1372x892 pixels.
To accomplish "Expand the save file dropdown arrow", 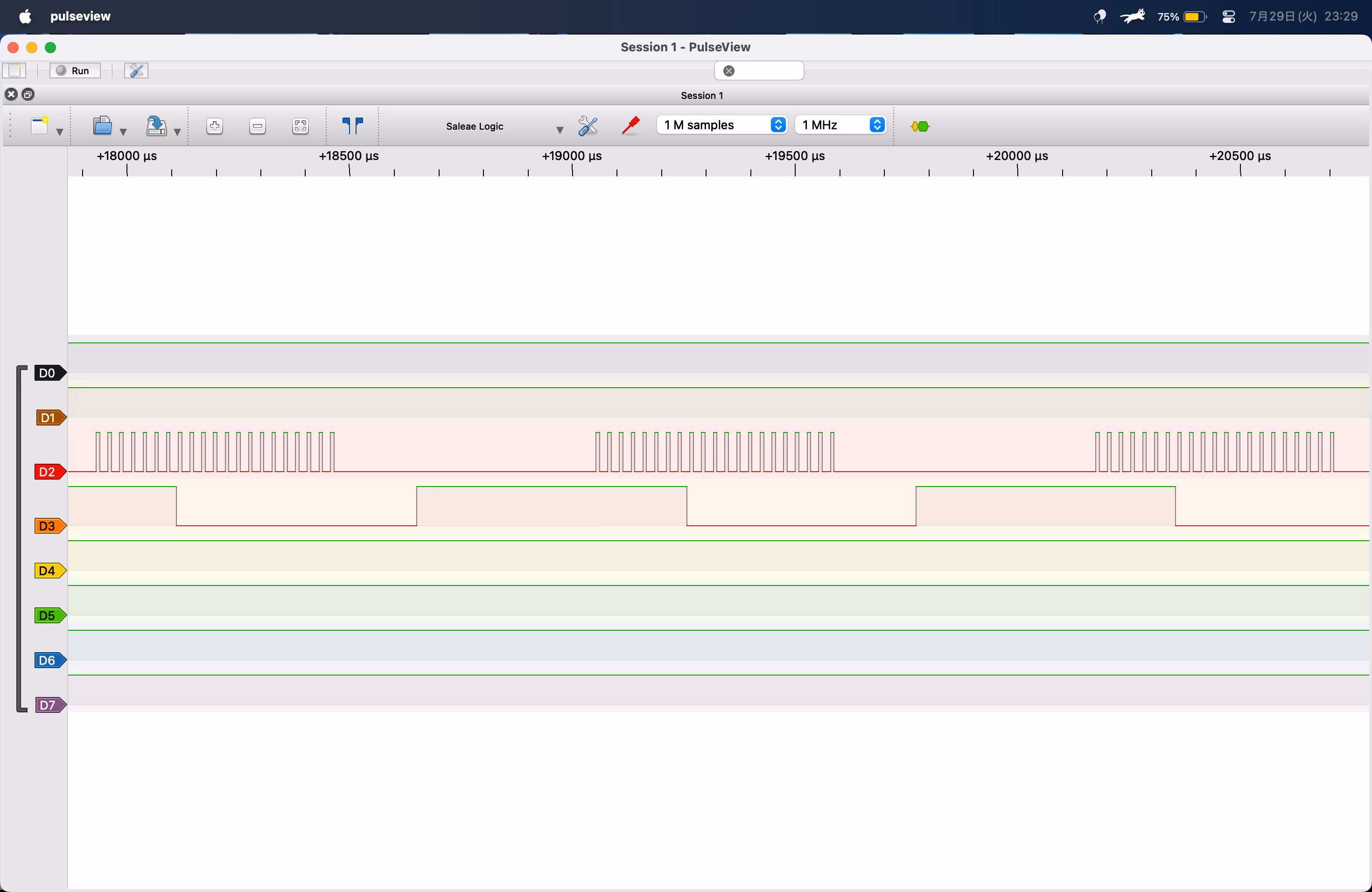I will [177, 132].
